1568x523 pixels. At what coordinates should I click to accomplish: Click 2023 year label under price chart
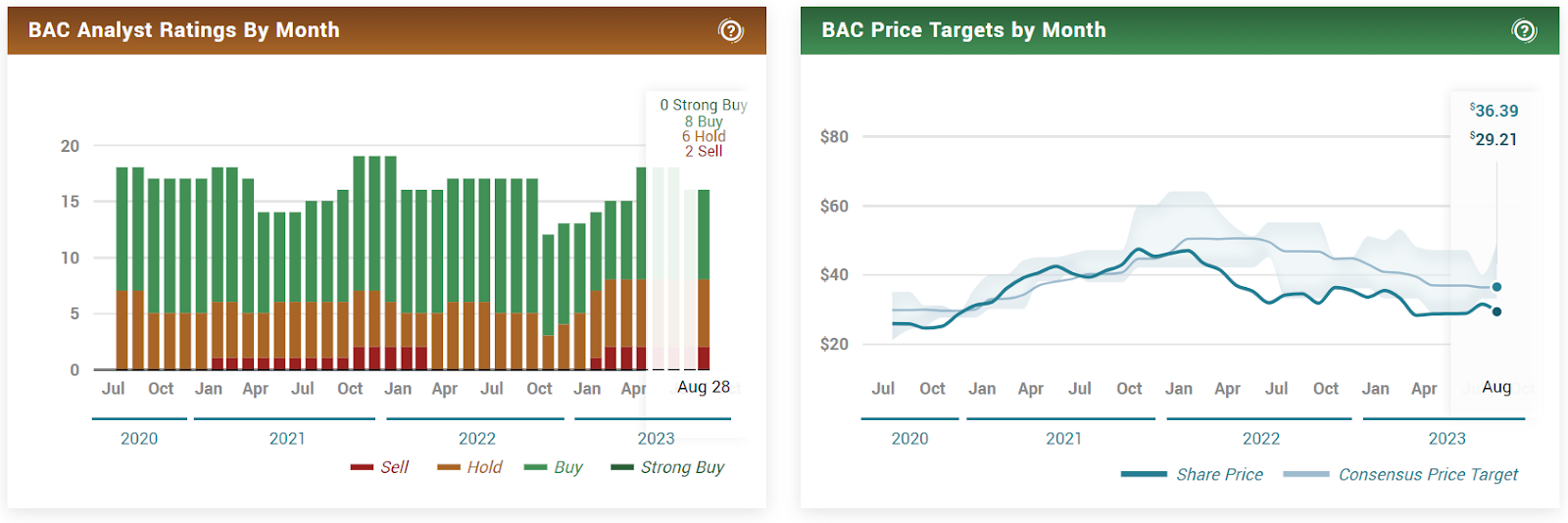pyautogui.click(x=1446, y=439)
